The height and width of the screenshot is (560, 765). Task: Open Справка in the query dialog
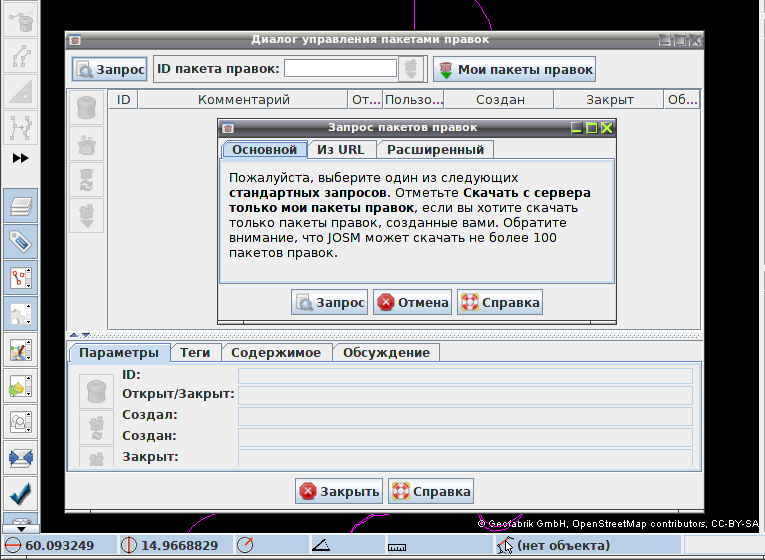pyautogui.click(x=500, y=302)
